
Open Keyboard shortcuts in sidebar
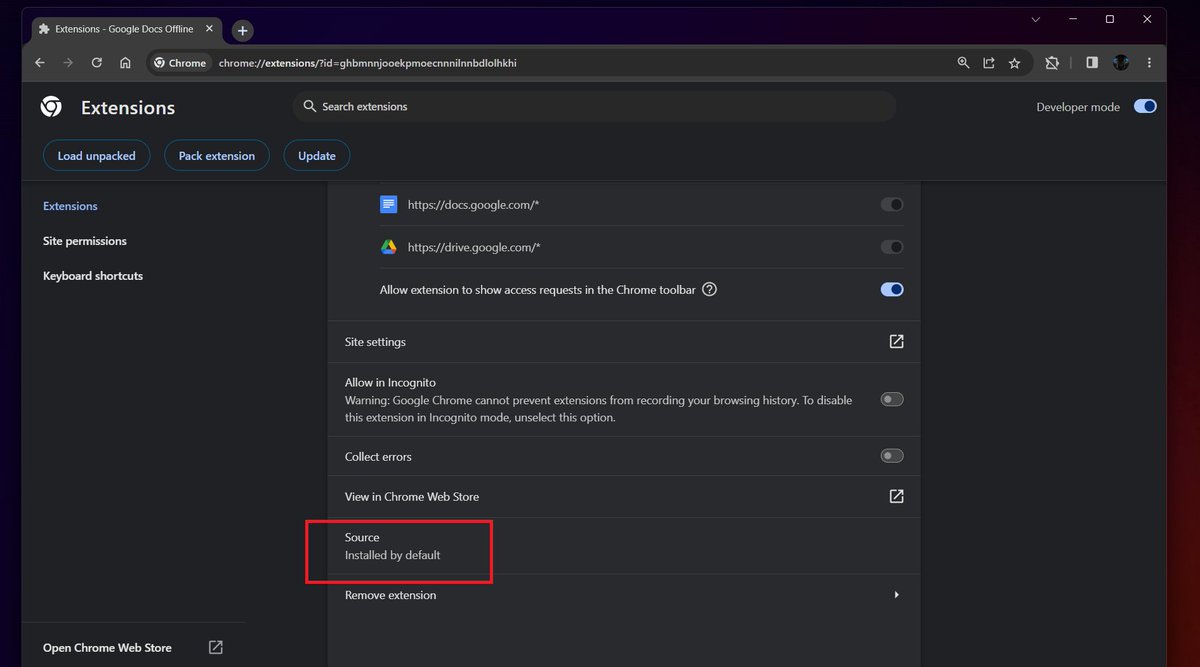93,276
